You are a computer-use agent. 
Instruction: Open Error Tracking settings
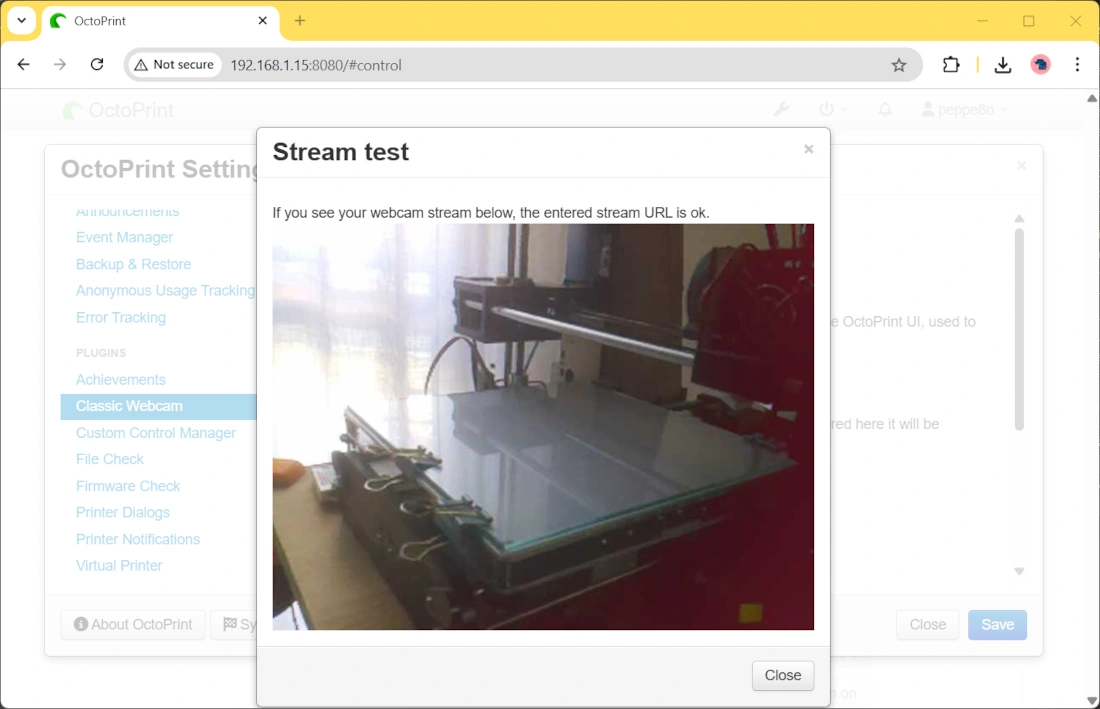pyautogui.click(x=121, y=317)
